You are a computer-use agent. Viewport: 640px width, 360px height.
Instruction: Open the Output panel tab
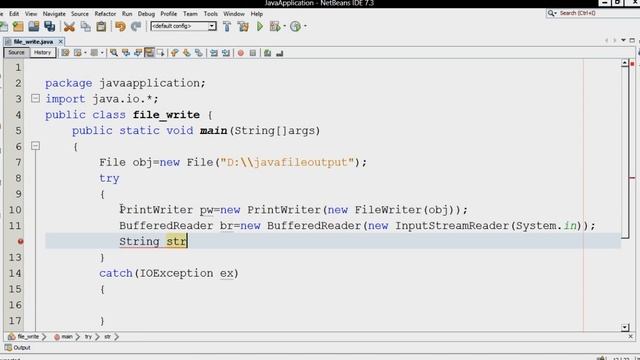18,348
